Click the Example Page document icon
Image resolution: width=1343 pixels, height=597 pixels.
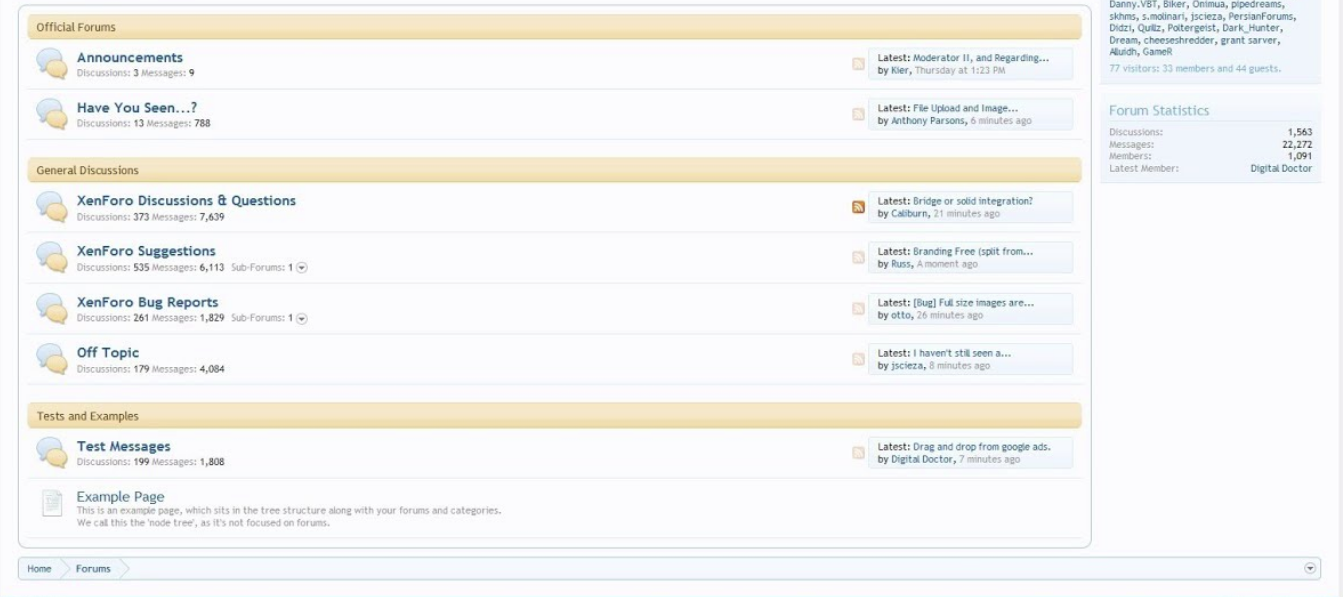pyautogui.click(x=52, y=503)
